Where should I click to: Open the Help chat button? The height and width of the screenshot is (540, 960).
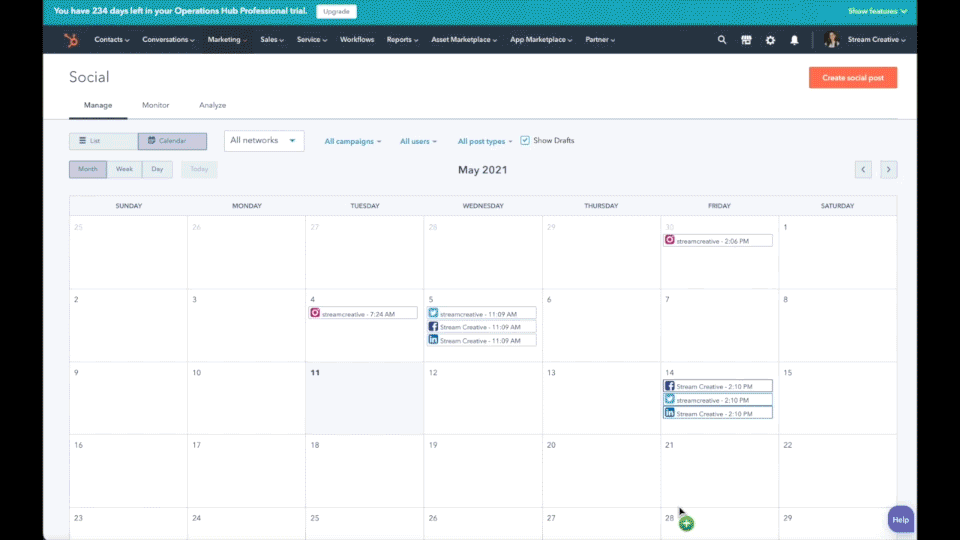(x=900, y=519)
